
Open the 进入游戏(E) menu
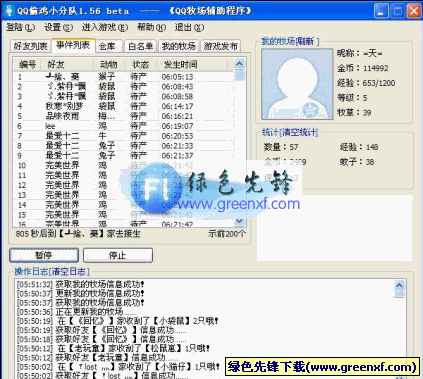(105, 28)
